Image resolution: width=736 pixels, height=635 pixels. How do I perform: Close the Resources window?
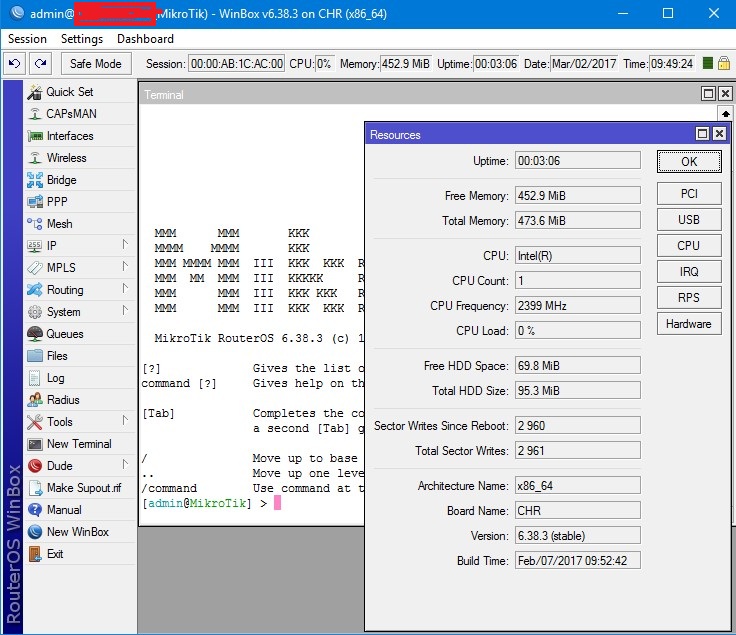pos(719,134)
